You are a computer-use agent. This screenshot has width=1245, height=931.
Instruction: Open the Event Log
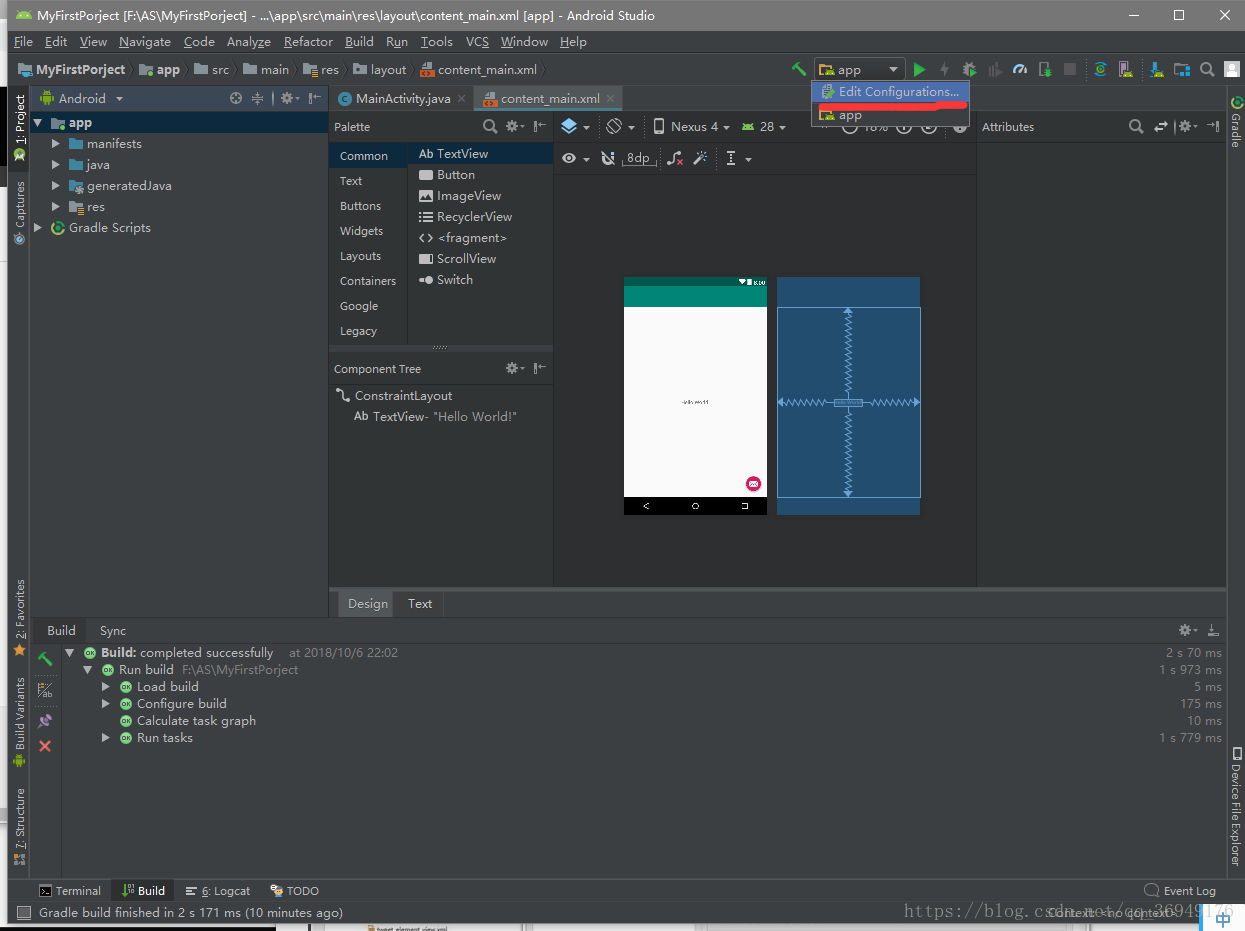tap(1180, 890)
